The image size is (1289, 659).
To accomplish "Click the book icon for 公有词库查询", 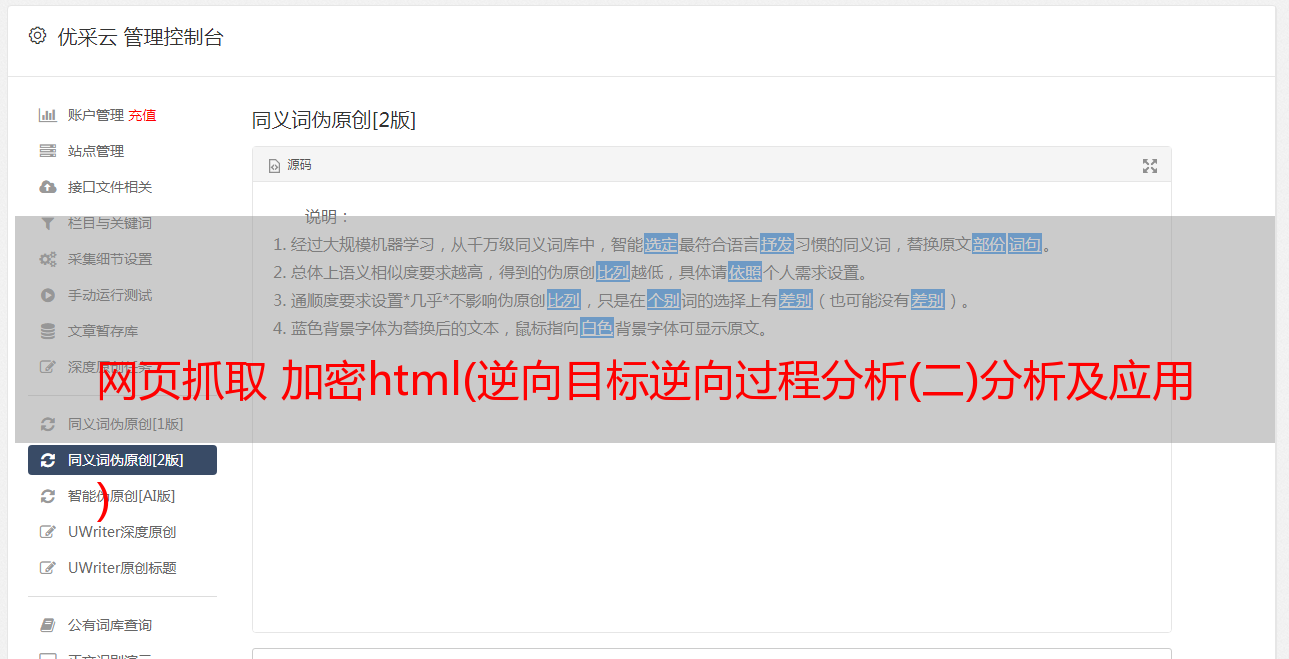I will click(x=47, y=625).
